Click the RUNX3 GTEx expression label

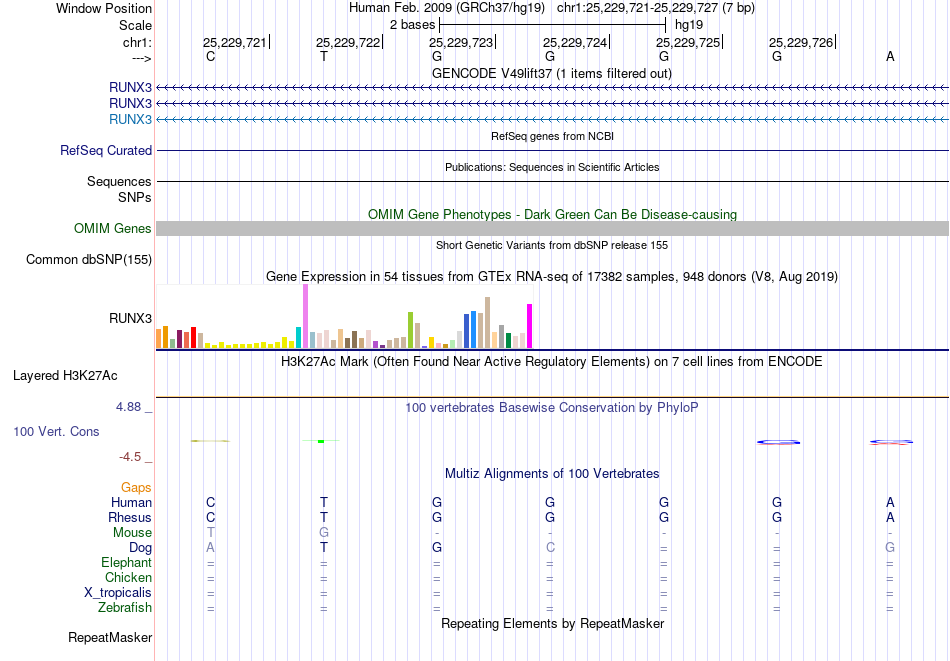[130, 318]
